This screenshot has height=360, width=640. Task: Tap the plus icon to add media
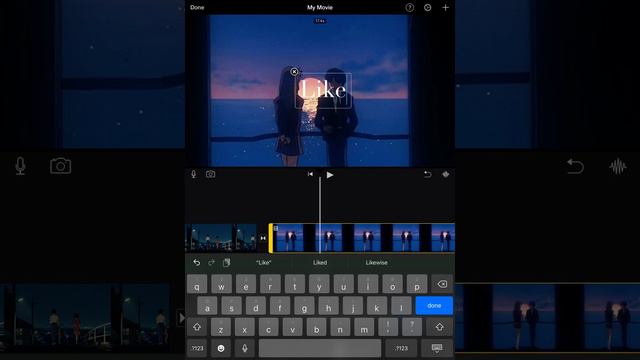coord(445,7)
